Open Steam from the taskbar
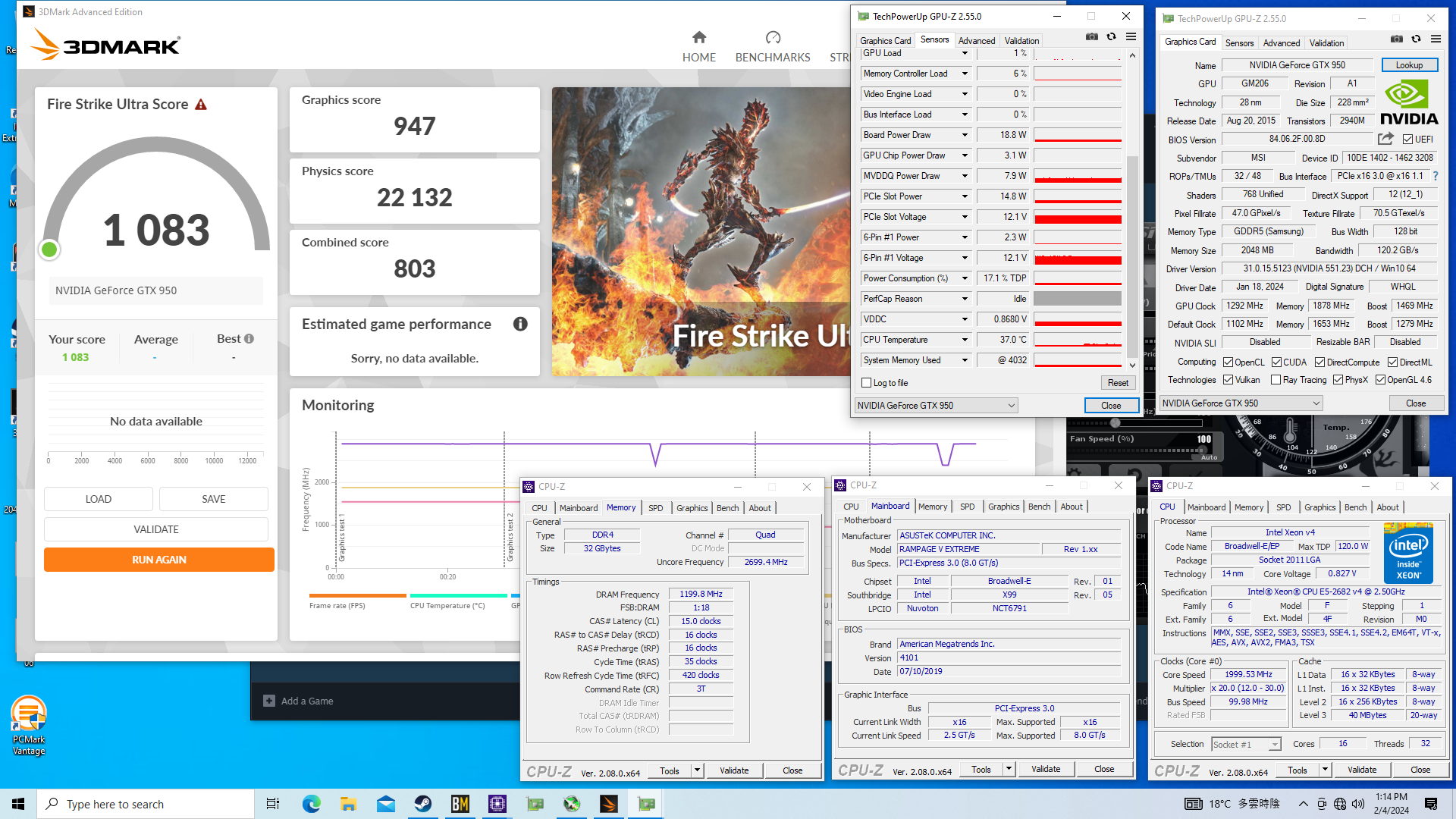Viewport: 1456px width, 819px height. (x=422, y=804)
